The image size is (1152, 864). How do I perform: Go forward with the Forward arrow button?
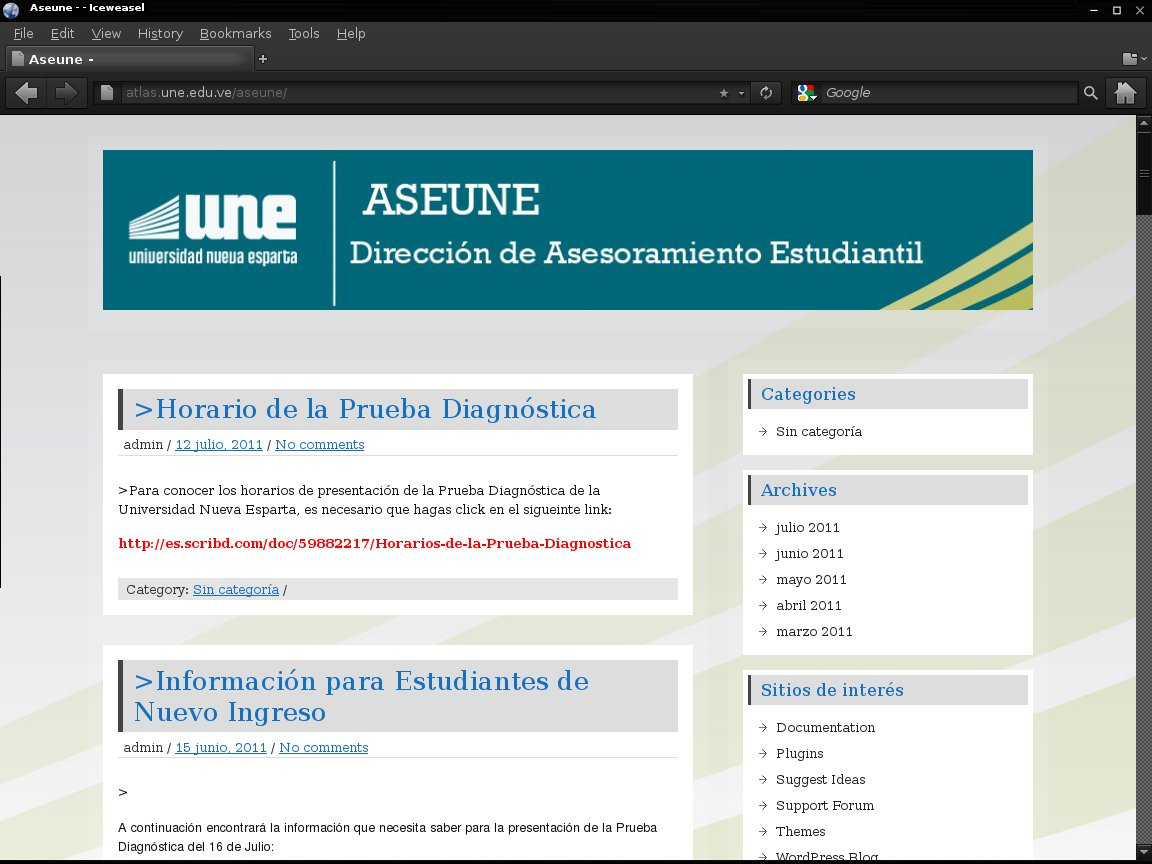(66, 93)
